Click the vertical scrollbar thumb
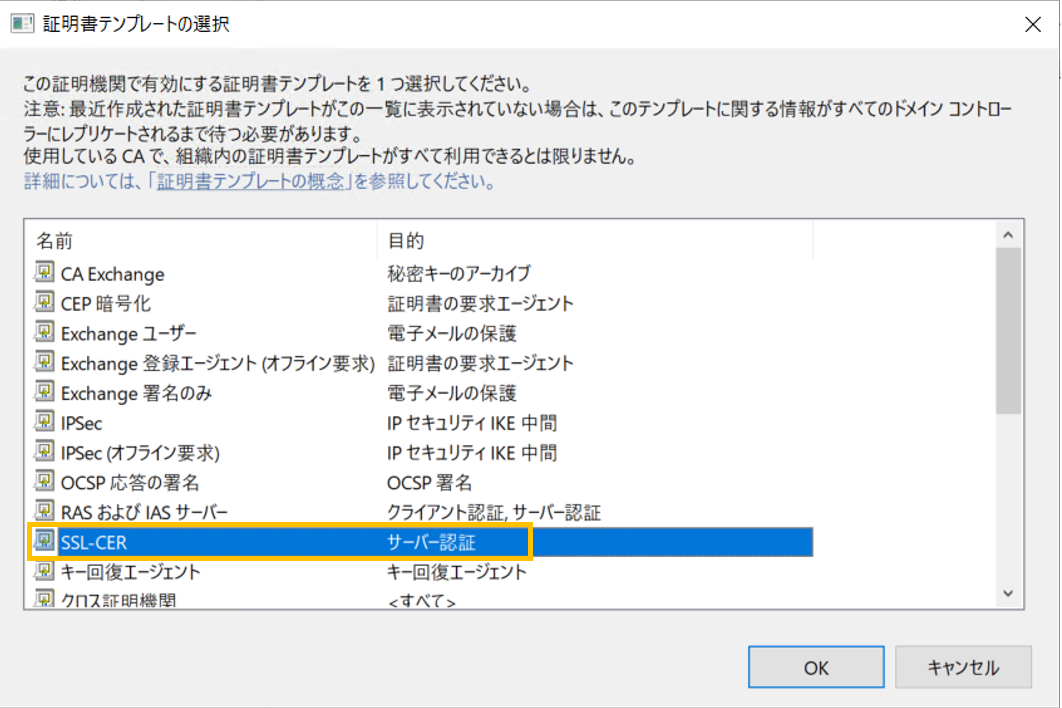1062x708 pixels. coord(1008,331)
